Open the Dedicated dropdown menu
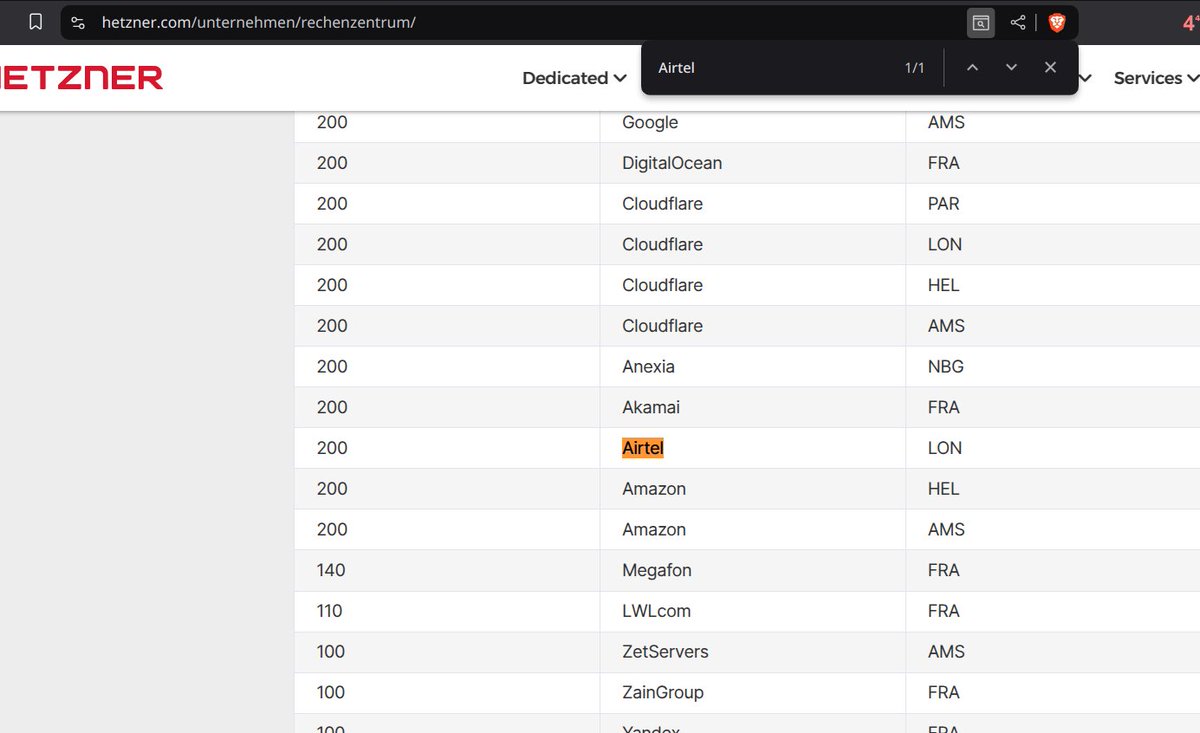Viewport: 1200px width, 733px height. 574,78
